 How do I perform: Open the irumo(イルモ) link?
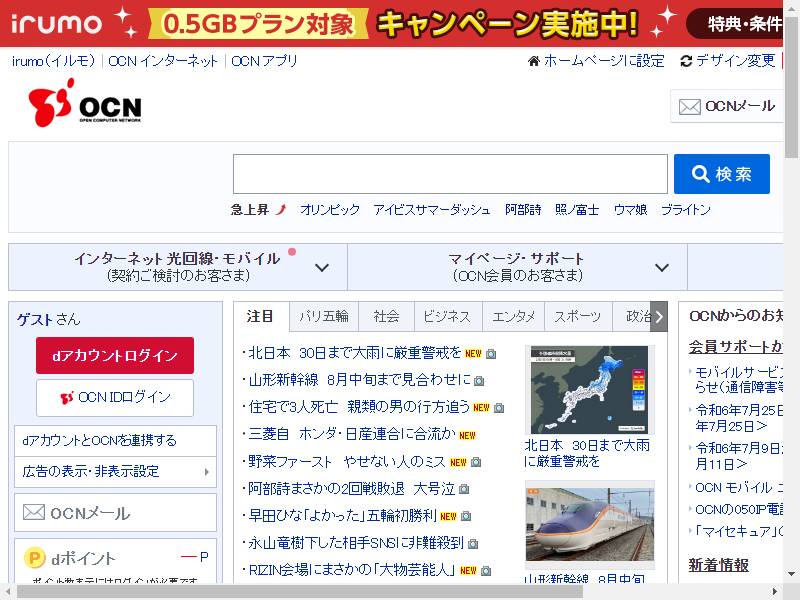tap(54, 61)
